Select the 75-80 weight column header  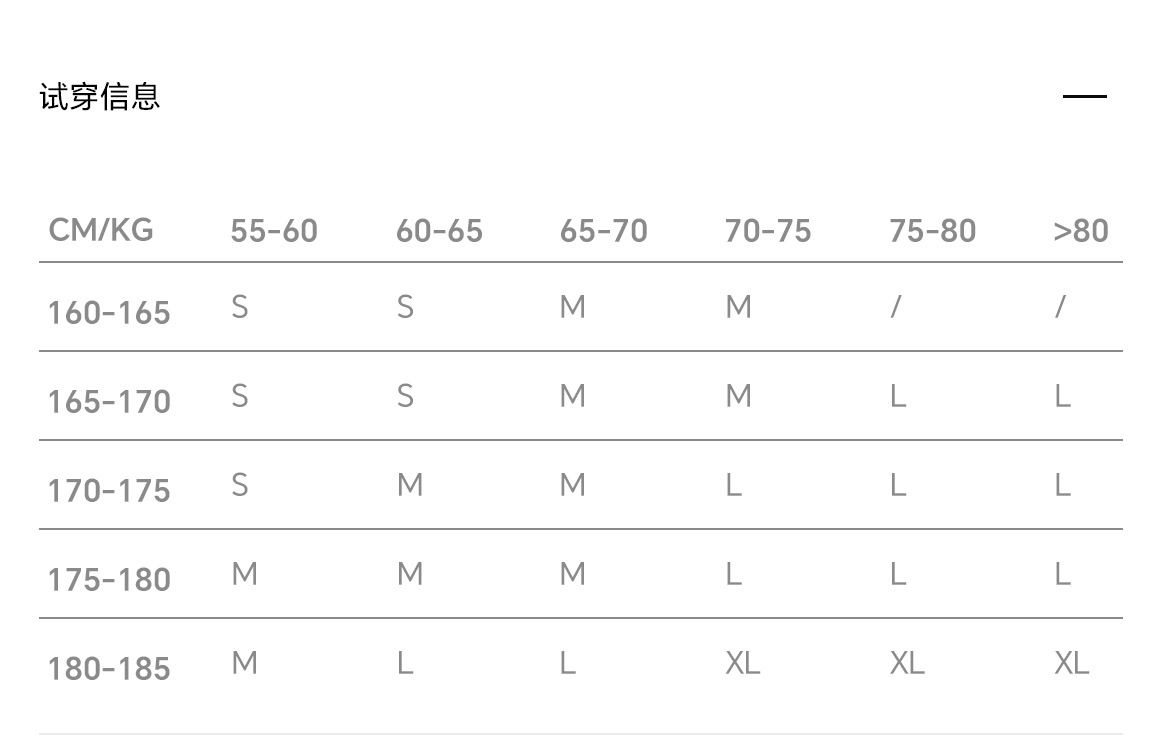tap(932, 231)
